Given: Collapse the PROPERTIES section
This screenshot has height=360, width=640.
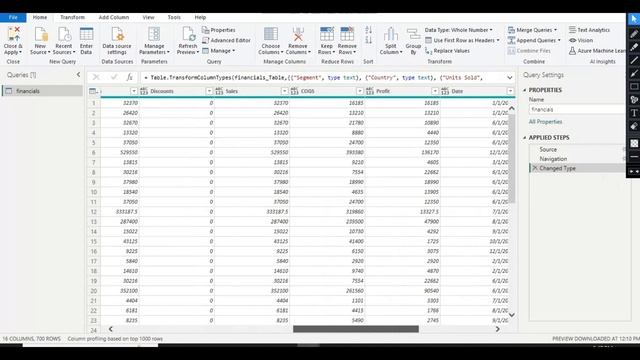Looking at the screenshot, I should click(x=525, y=90).
